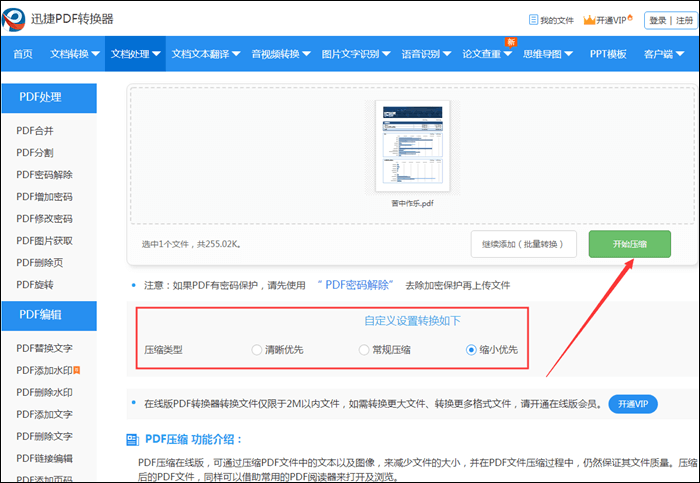Image resolution: width=700 pixels, height=483 pixels.
Task: Open PDF链接编辑 in sidebar
Action: click(x=44, y=458)
